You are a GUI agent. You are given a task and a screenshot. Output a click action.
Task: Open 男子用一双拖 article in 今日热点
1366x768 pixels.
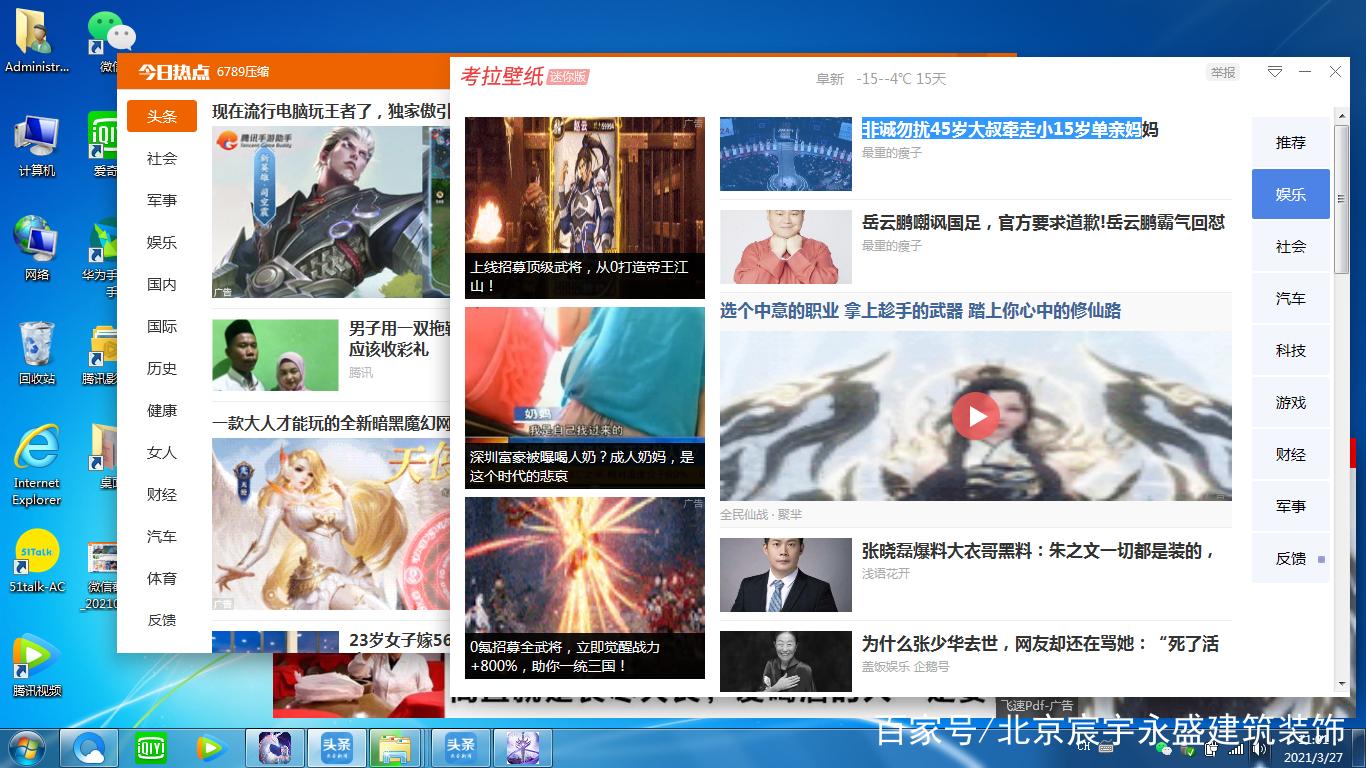click(399, 338)
